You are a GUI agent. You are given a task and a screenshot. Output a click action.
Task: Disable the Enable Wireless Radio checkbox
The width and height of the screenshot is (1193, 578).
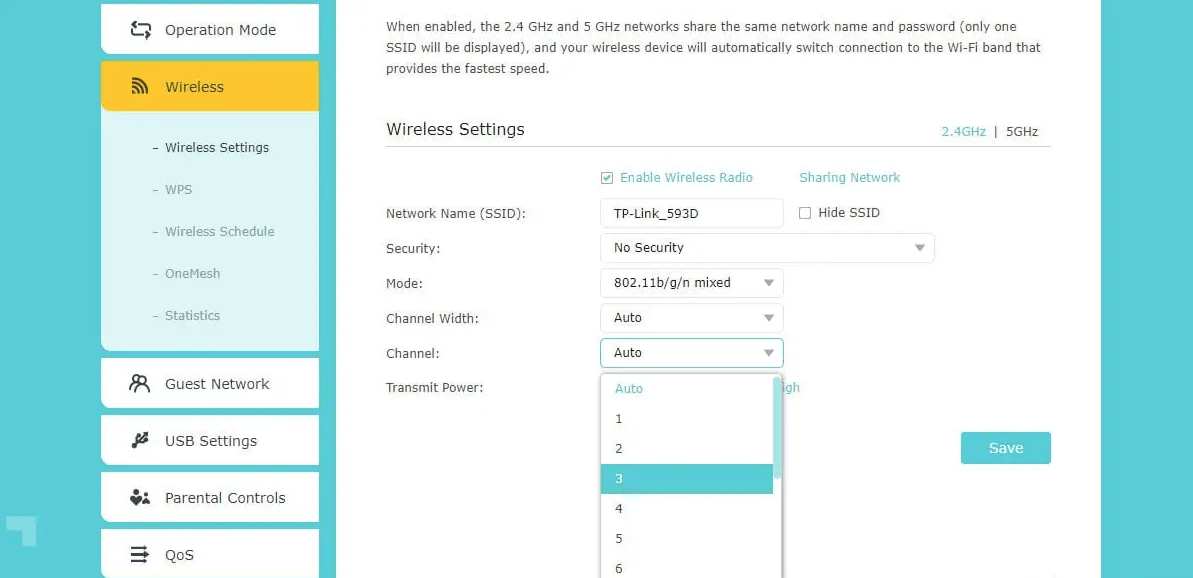point(607,178)
